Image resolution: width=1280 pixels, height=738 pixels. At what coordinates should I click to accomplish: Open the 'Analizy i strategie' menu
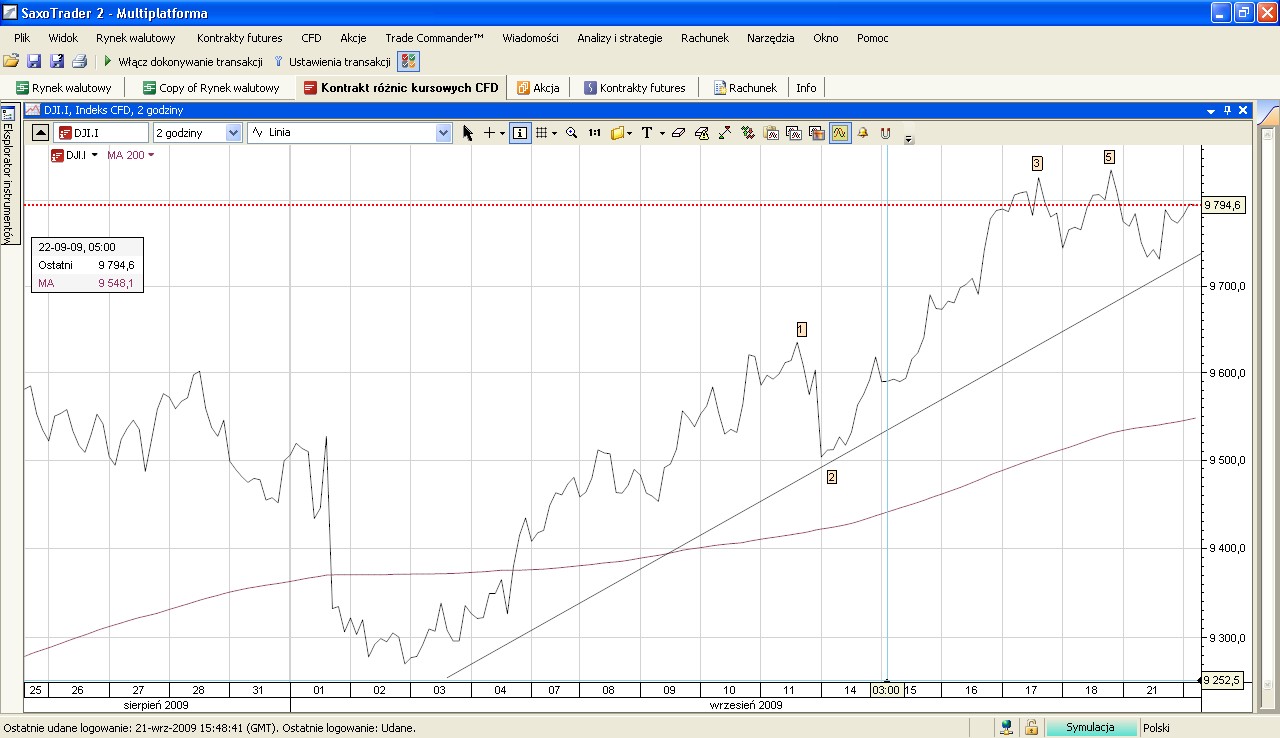(619, 38)
